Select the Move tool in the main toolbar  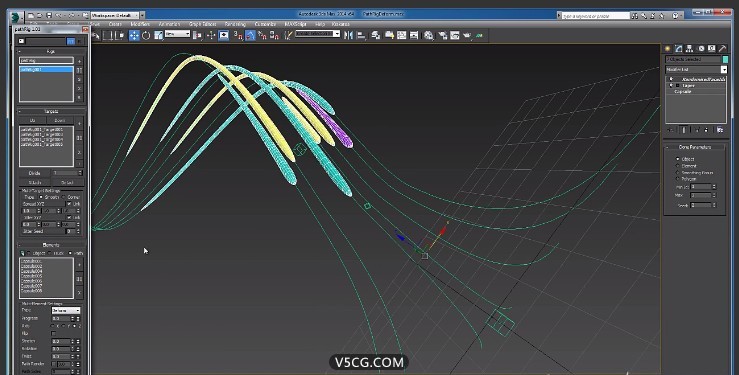click(134, 35)
